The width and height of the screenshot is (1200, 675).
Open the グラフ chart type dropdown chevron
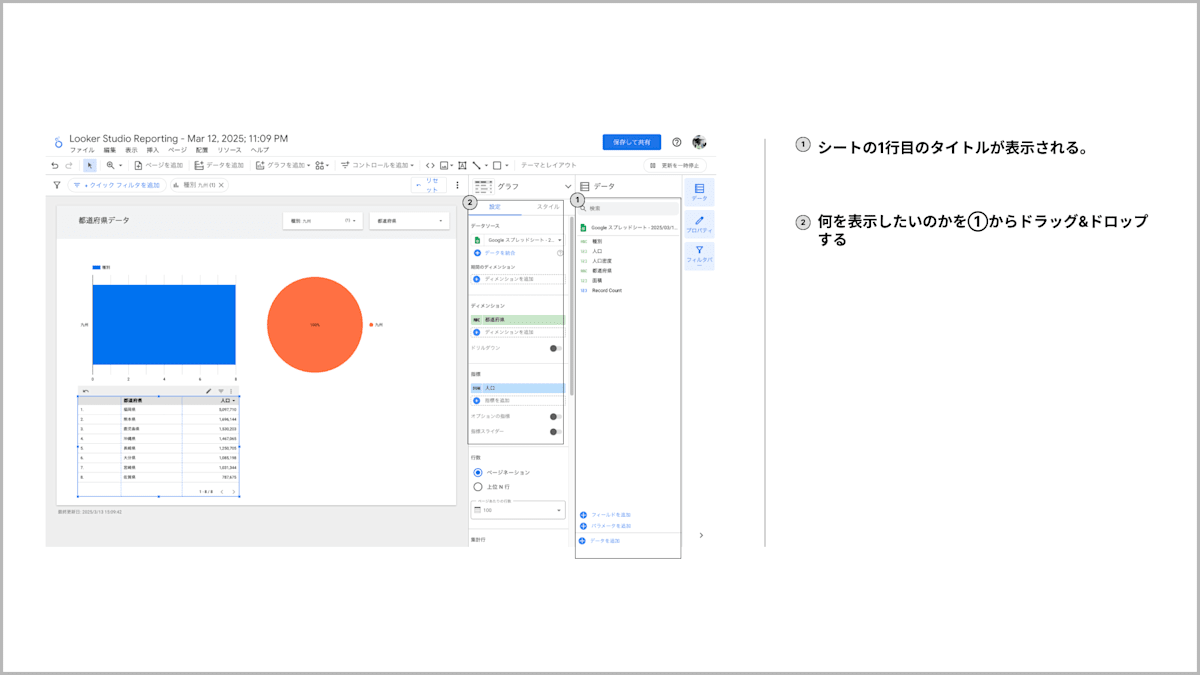click(567, 186)
